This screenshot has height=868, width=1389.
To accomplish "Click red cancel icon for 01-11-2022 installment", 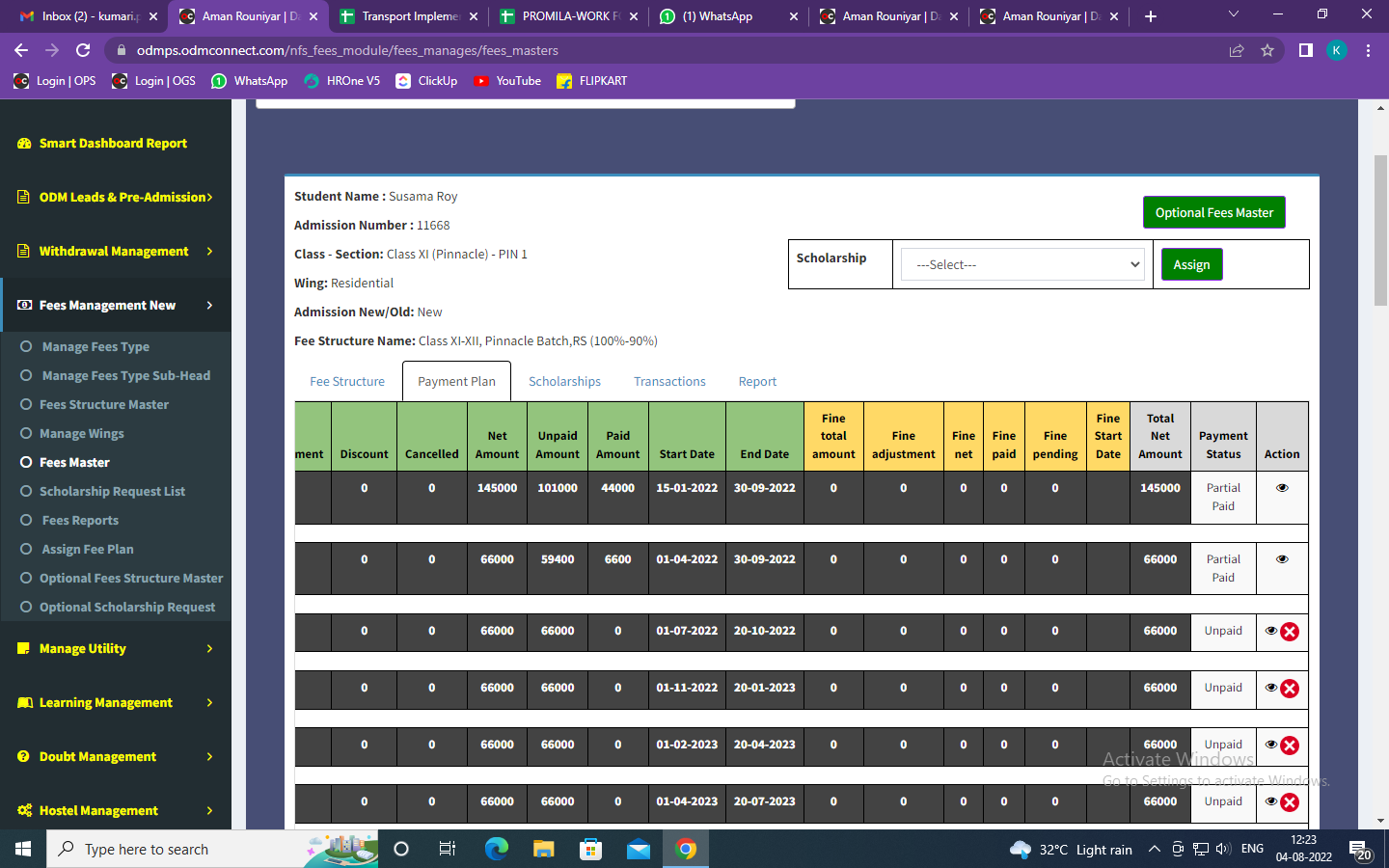I will (1290, 689).
